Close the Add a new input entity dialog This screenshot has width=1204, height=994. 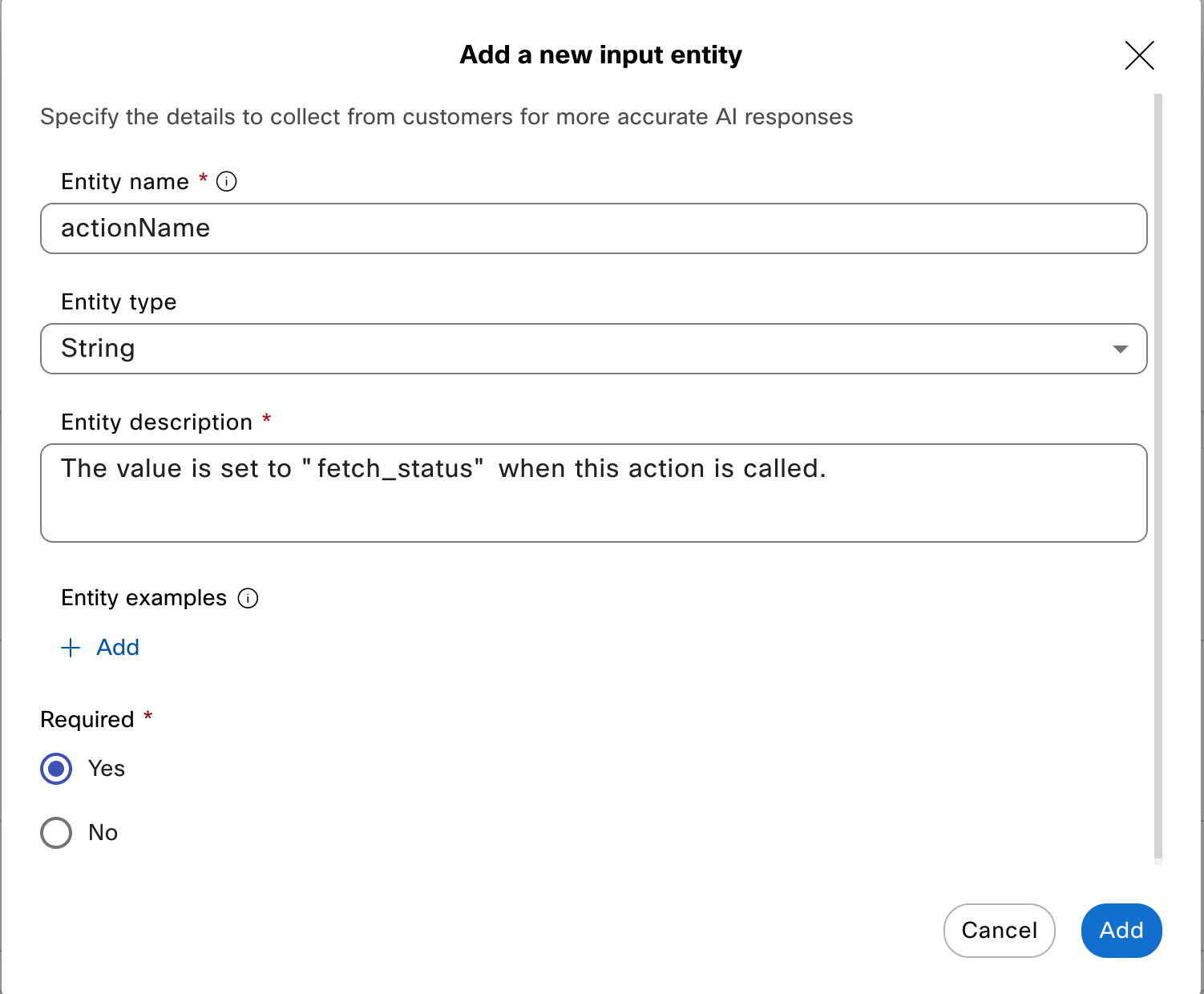tap(1139, 55)
